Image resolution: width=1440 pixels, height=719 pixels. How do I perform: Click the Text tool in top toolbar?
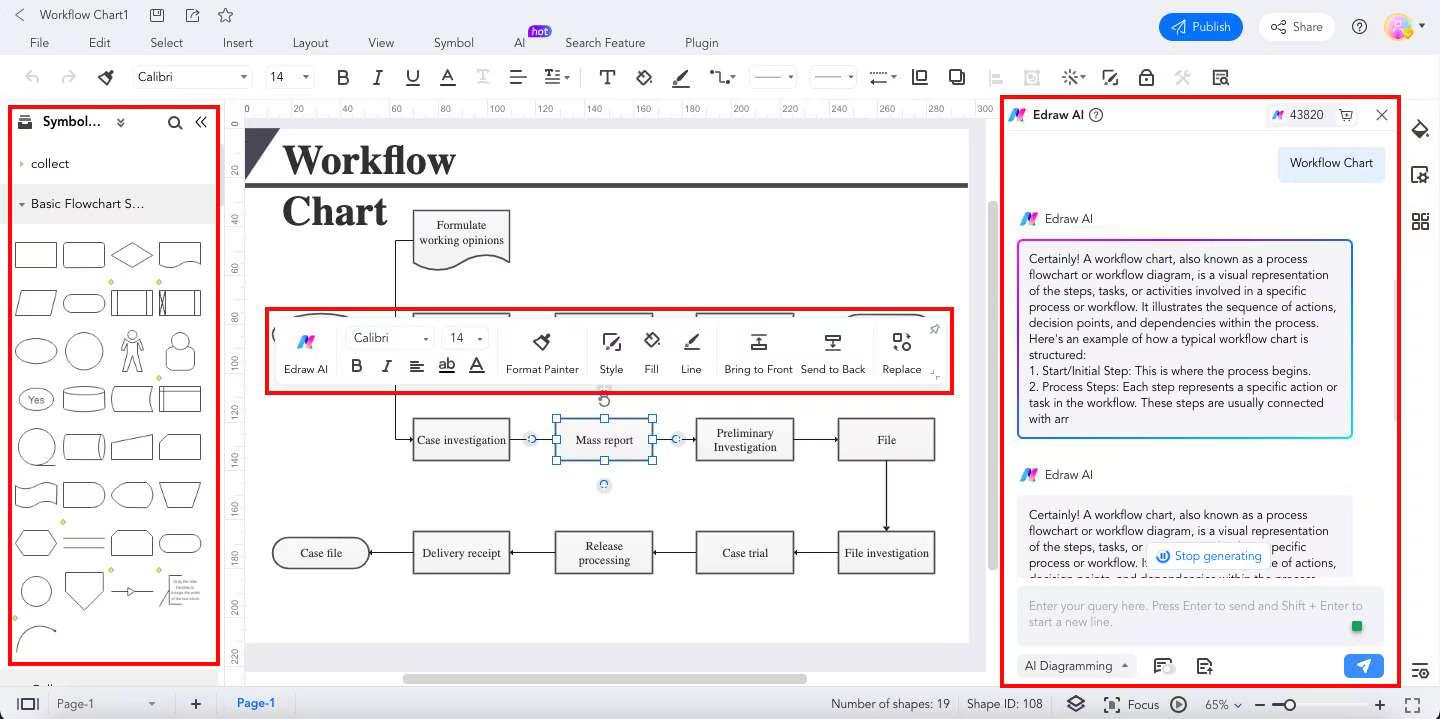(x=607, y=77)
